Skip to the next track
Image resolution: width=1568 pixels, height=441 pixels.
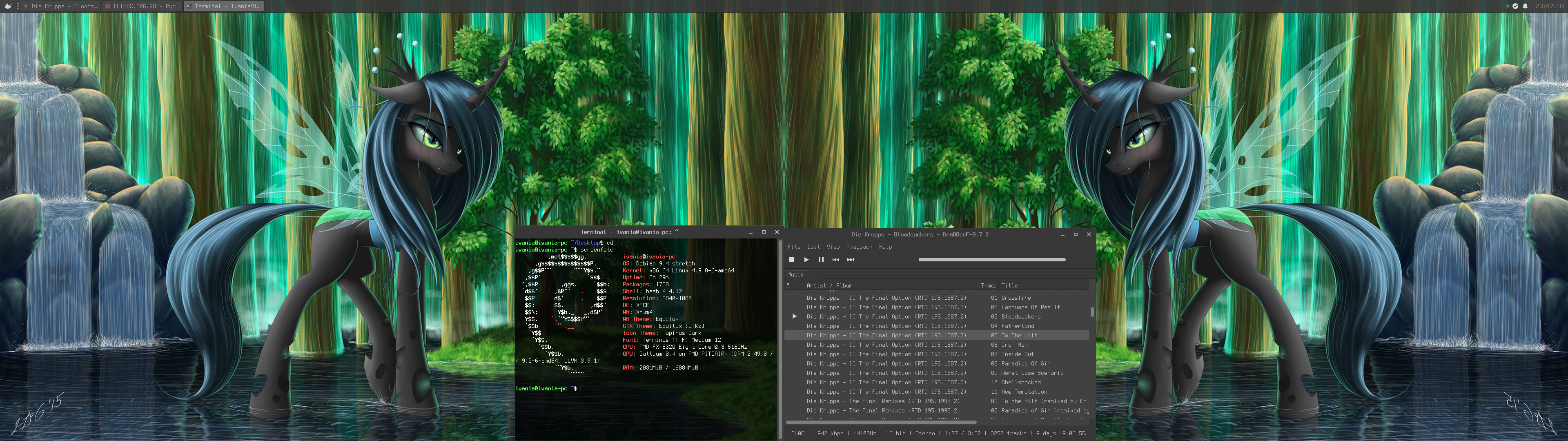pos(850,259)
